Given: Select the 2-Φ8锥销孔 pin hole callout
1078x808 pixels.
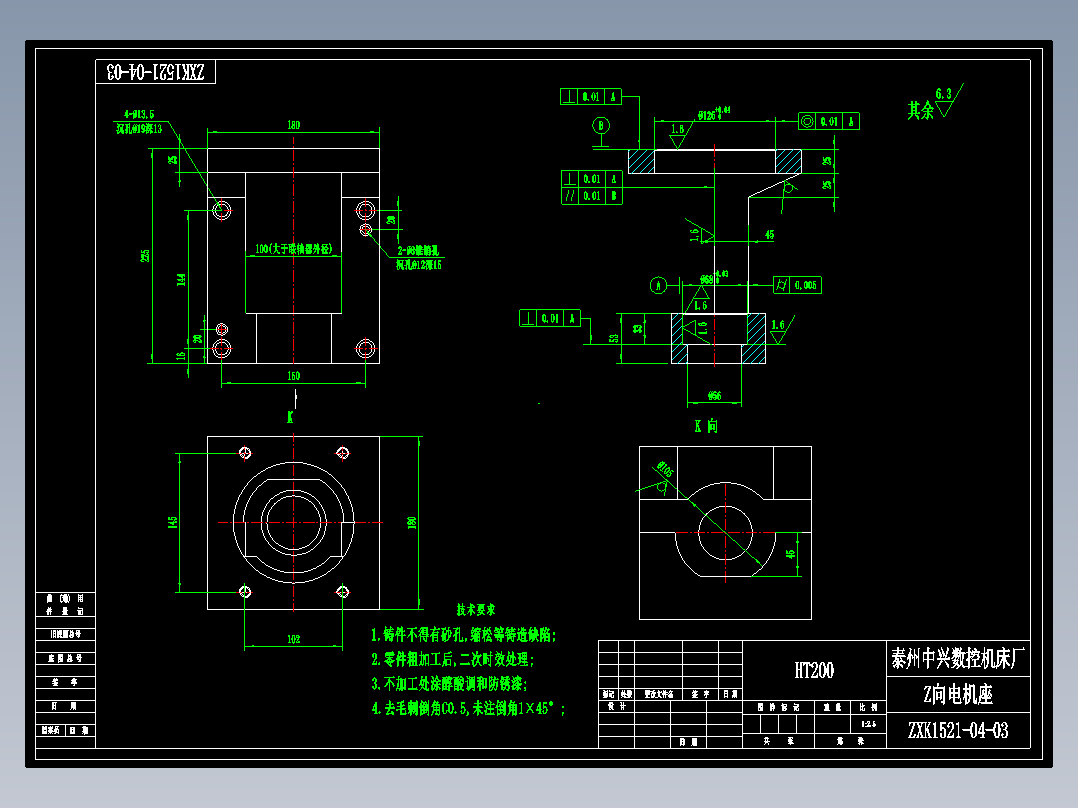Looking at the screenshot, I should (x=418, y=251).
